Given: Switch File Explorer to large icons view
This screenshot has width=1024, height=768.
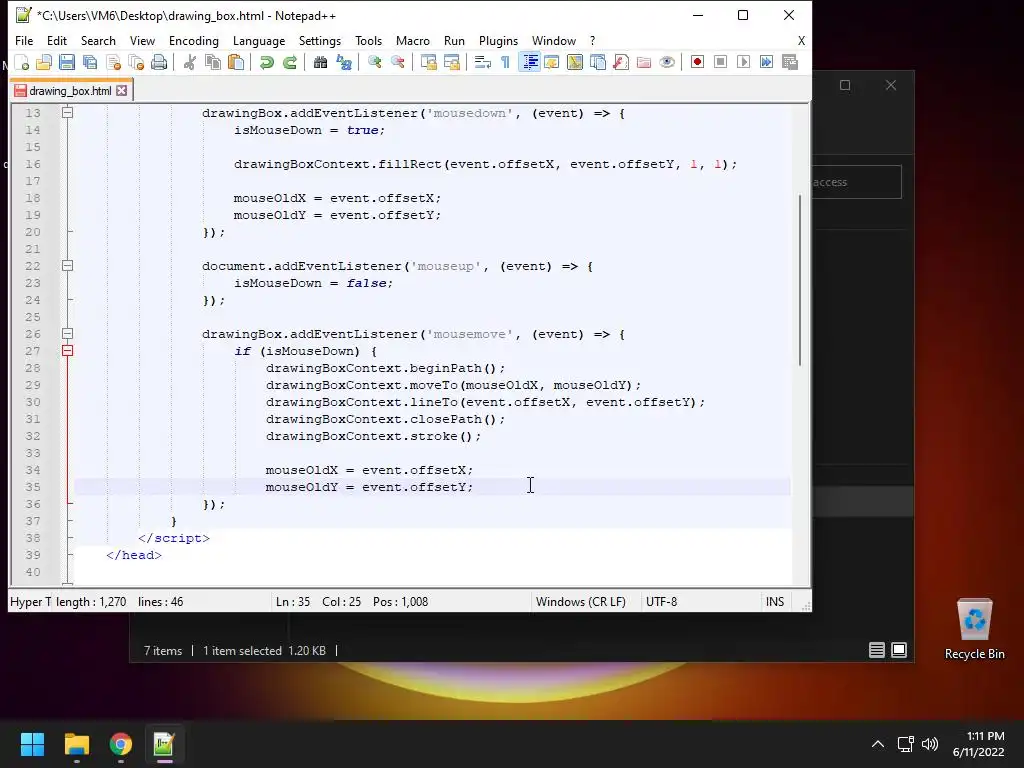Looking at the screenshot, I should tap(899, 650).
